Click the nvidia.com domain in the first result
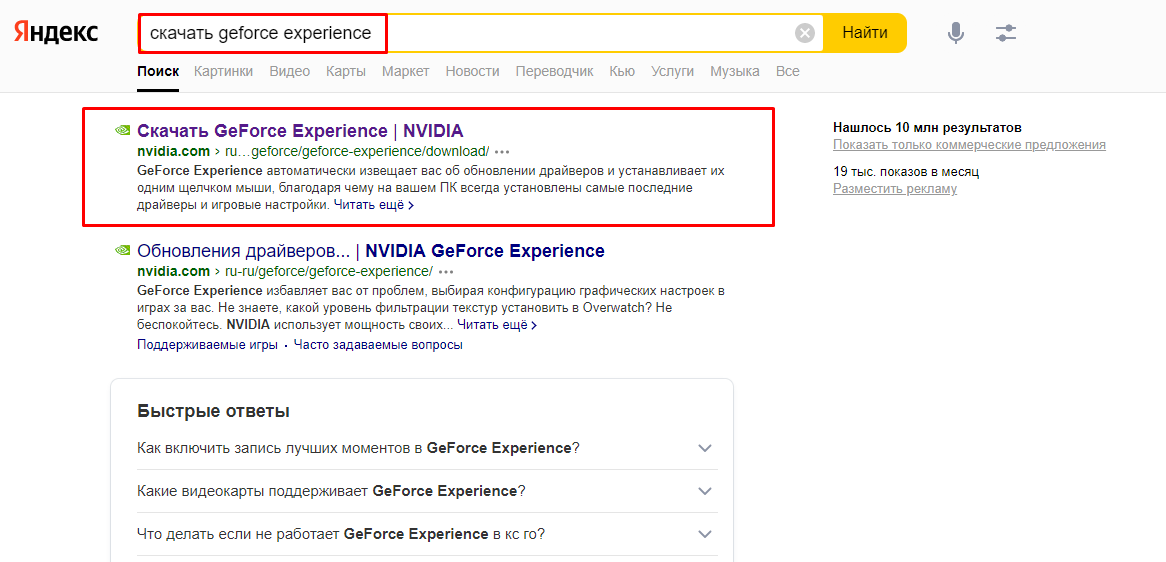Viewport: 1166px width, 562px height. tap(173, 152)
